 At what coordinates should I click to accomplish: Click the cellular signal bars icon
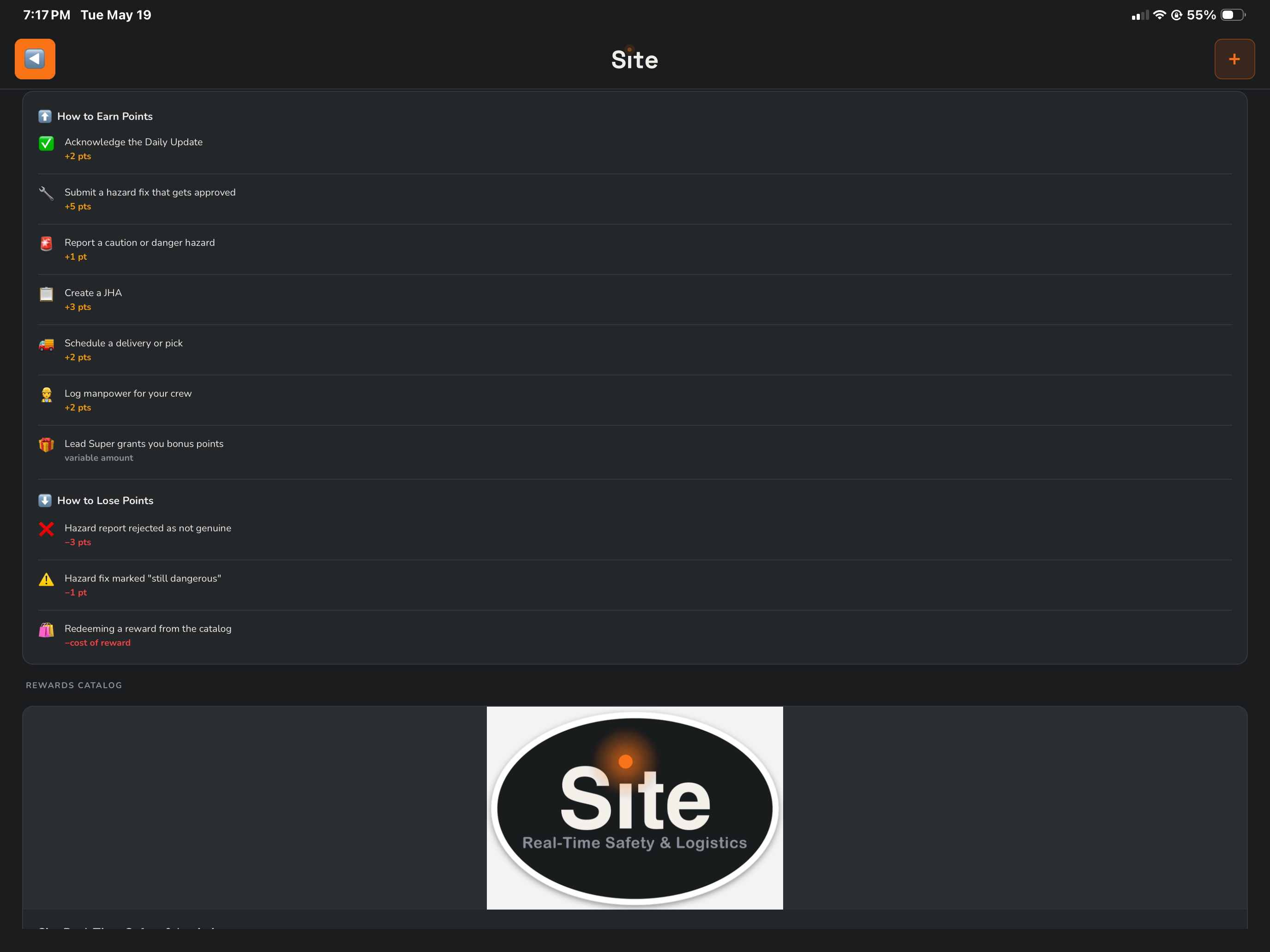click(1140, 16)
